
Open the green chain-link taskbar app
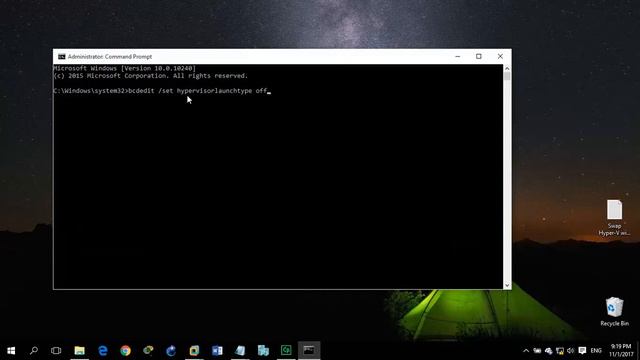[x=148, y=350]
